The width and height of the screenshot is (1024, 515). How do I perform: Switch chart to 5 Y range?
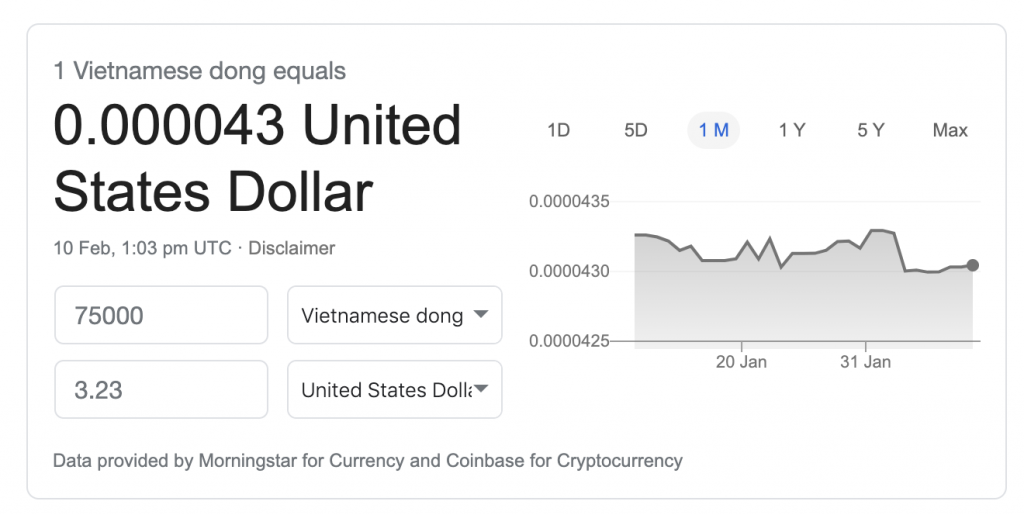tap(870, 130)
